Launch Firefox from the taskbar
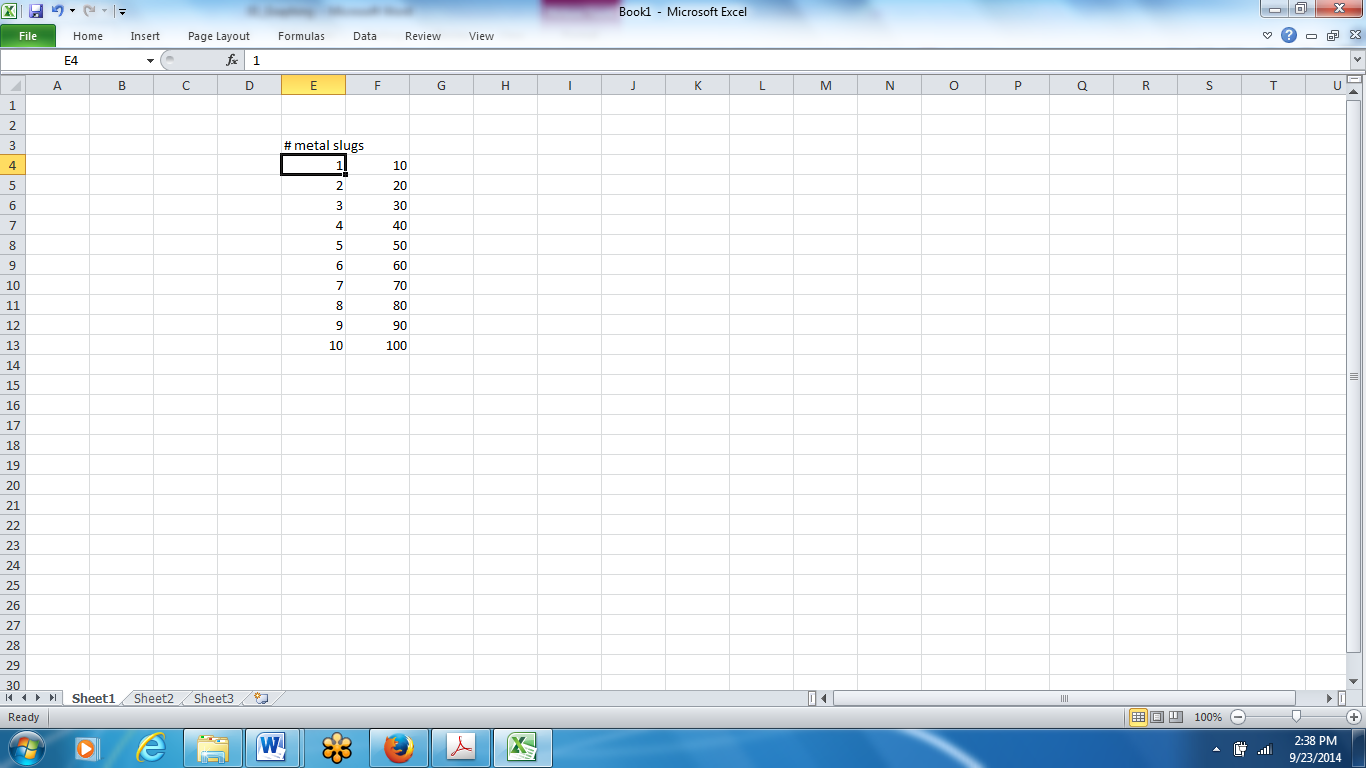1366x768 pixels. click(398, 746)
